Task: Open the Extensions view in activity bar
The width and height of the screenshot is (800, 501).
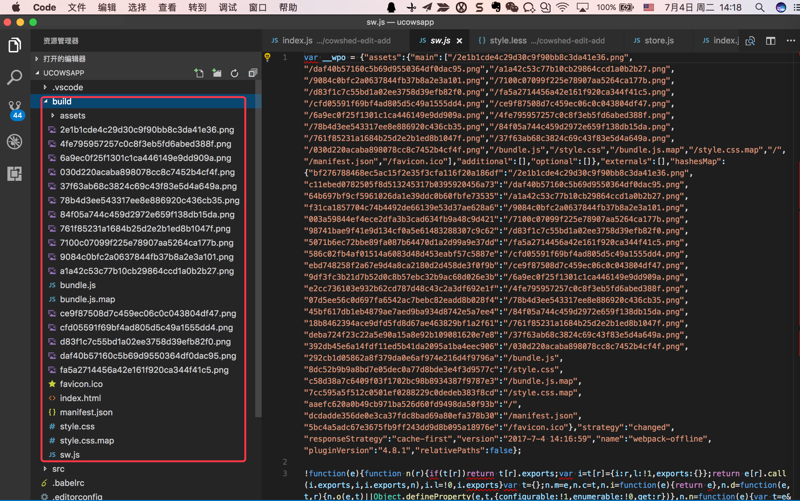Action: click(x=15, y=173)
